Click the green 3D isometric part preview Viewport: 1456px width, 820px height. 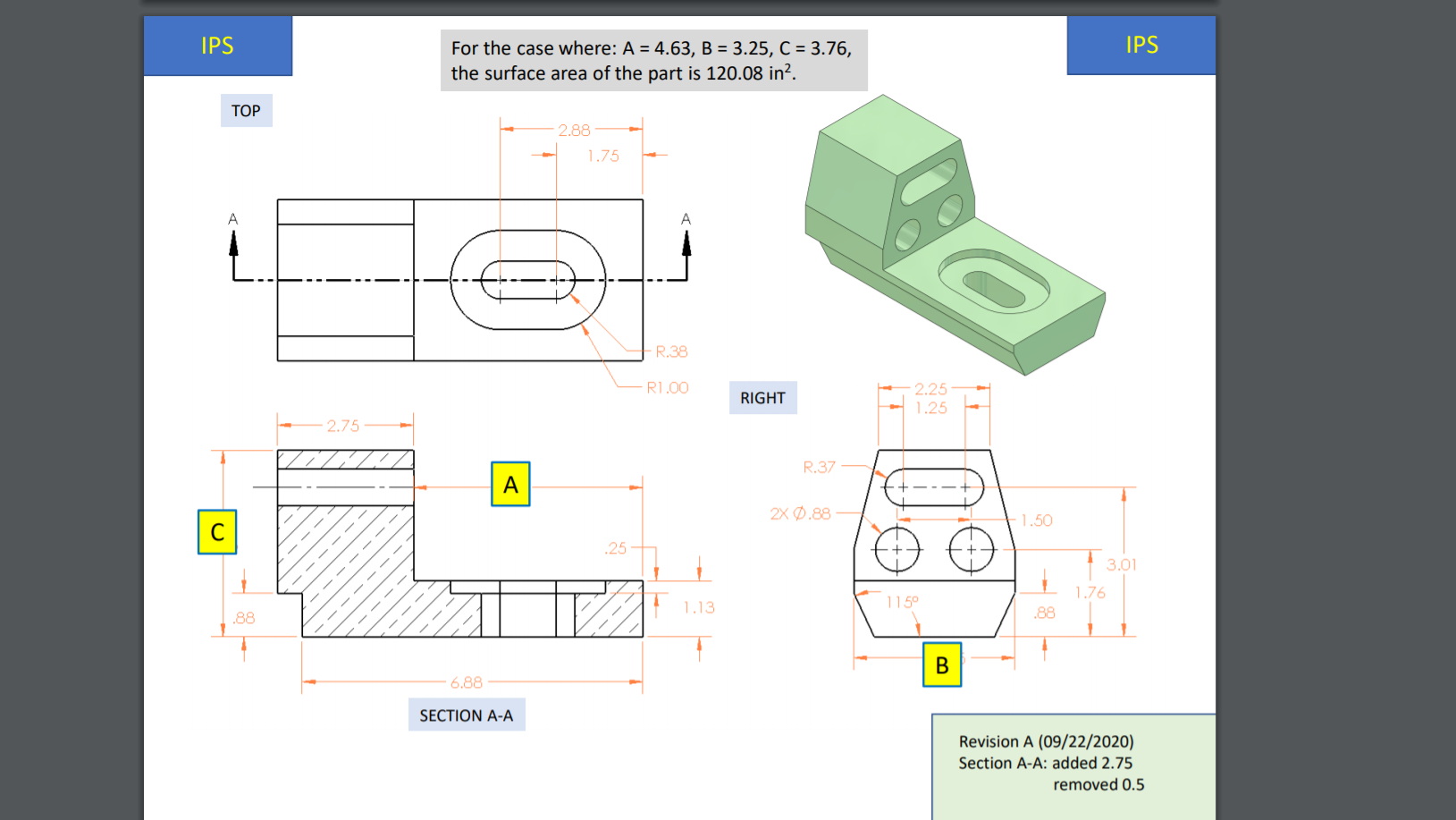[x=955, y=236]
